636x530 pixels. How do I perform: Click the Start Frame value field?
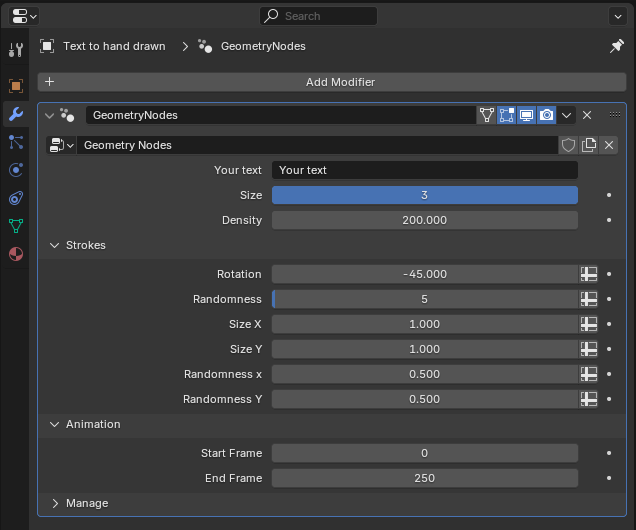pos(425,453)
